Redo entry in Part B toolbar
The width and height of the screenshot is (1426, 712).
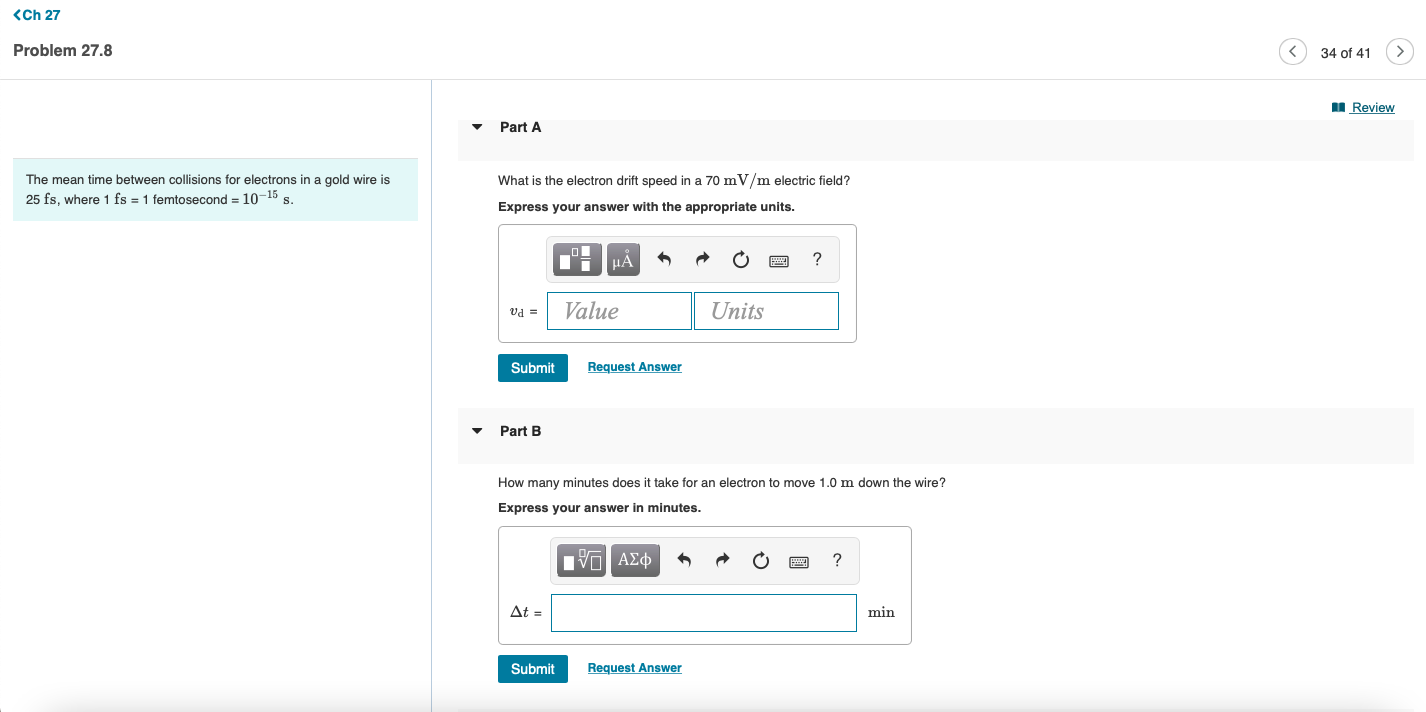723,561
